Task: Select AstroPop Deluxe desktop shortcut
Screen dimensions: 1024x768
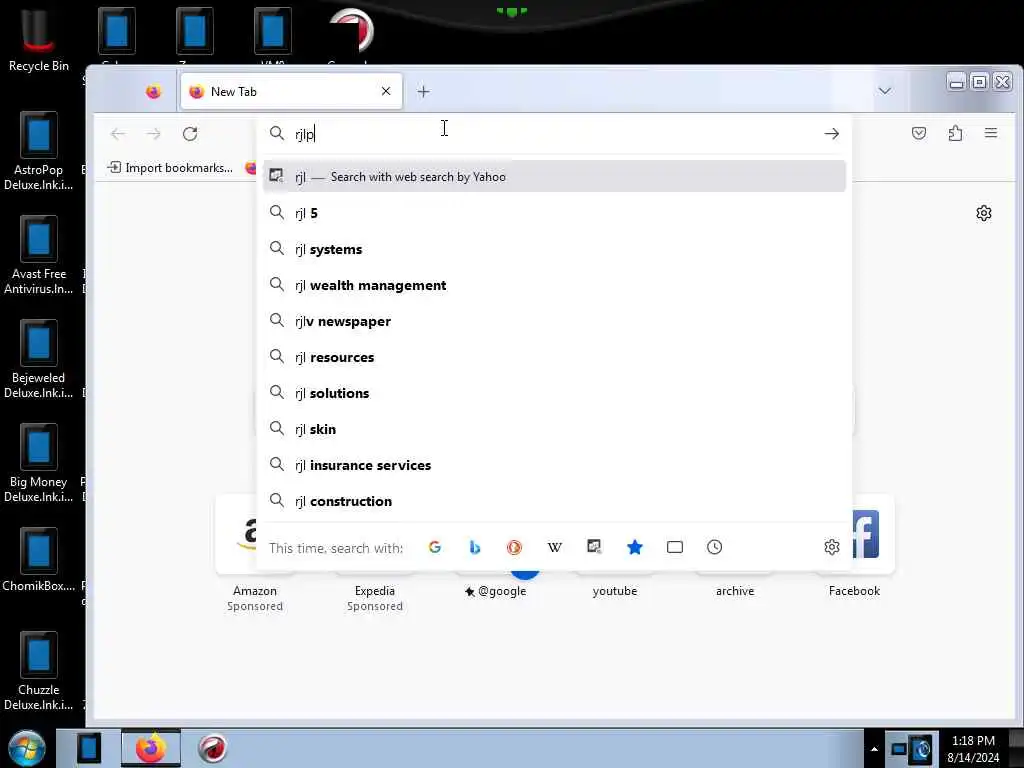Action: click(x=39, y=152)
